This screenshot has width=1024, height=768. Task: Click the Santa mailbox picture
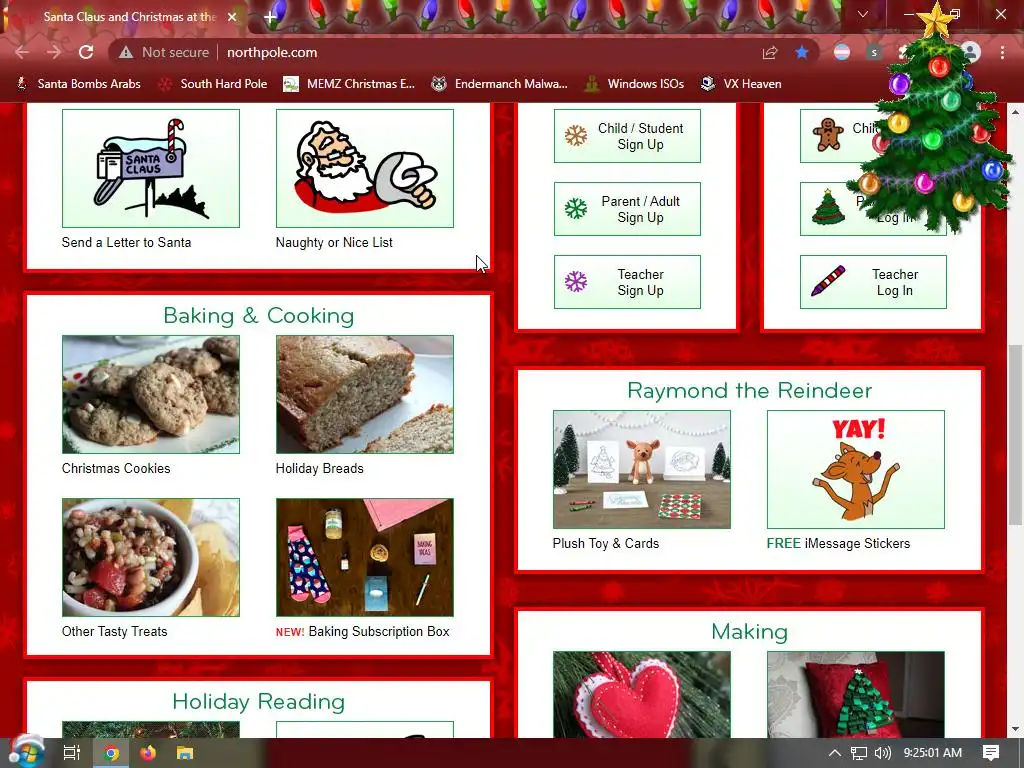[x=151, y=168]
